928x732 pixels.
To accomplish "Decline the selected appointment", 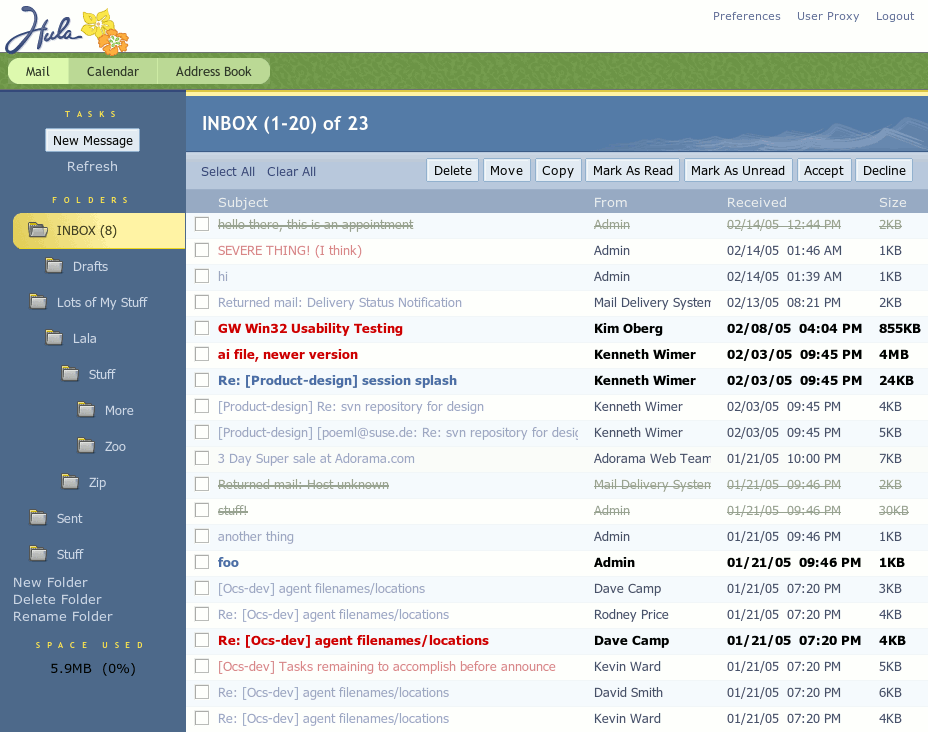I will pos(884,170).
